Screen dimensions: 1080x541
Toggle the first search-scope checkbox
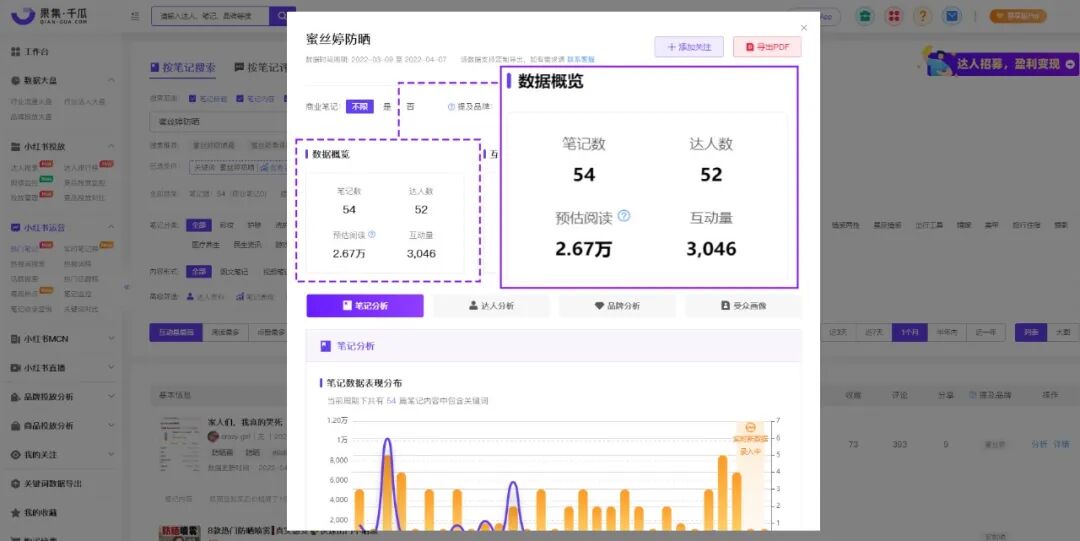[192, 99]
